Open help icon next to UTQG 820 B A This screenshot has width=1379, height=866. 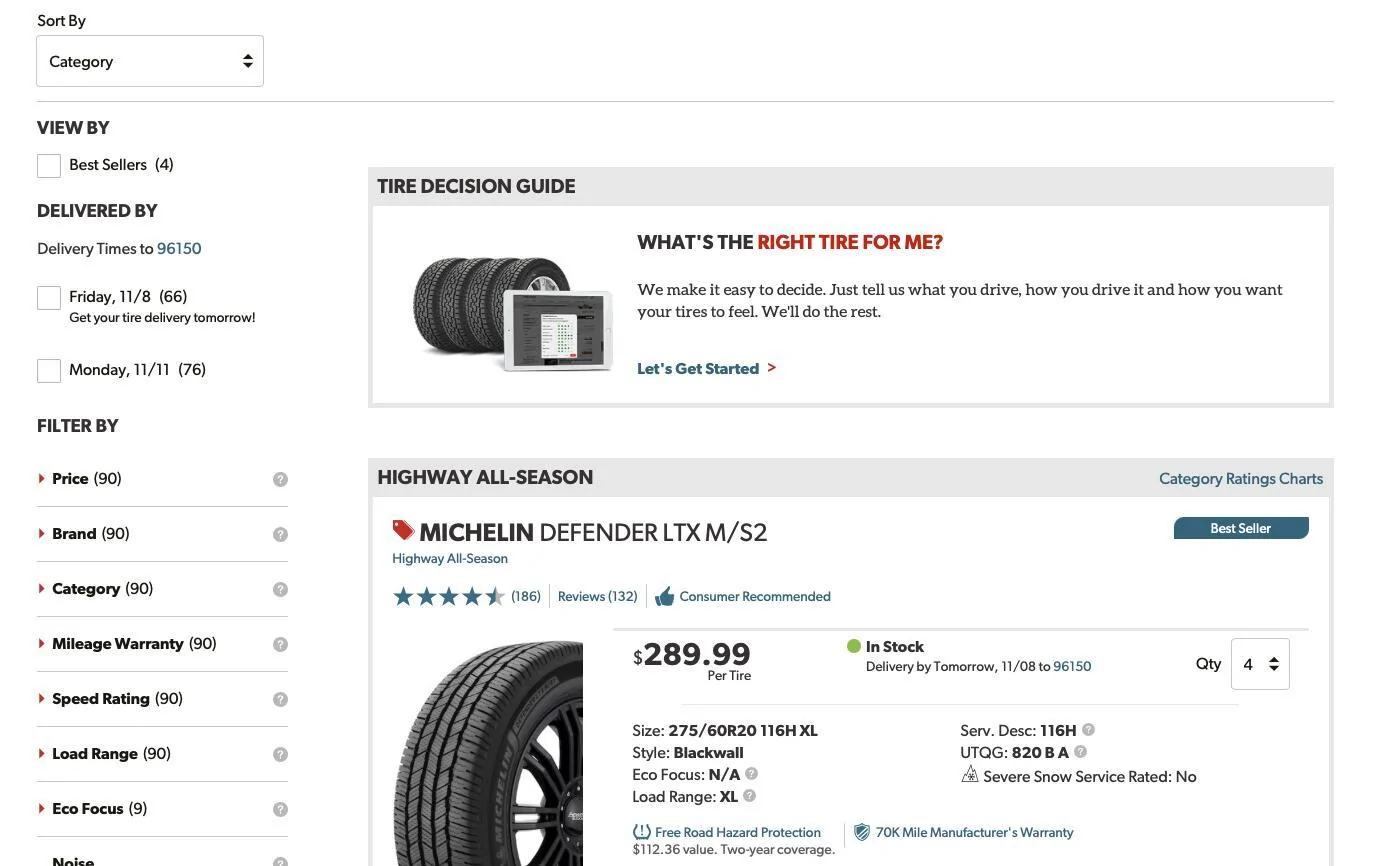(1080, 752)
